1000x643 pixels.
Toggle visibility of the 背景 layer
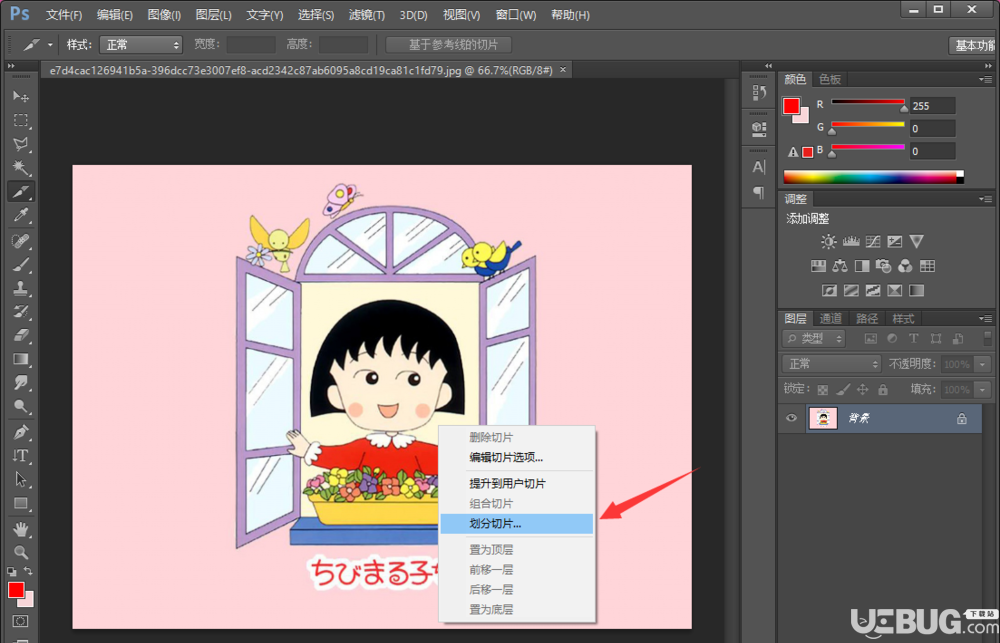point(791,418)
